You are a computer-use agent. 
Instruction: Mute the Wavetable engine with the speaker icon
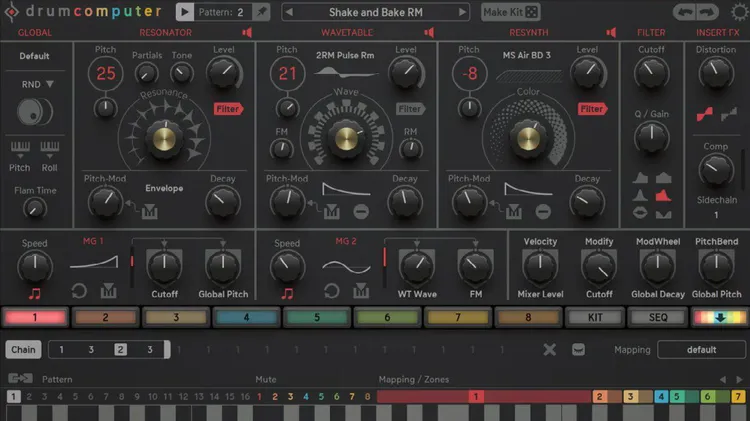[429, 33]
